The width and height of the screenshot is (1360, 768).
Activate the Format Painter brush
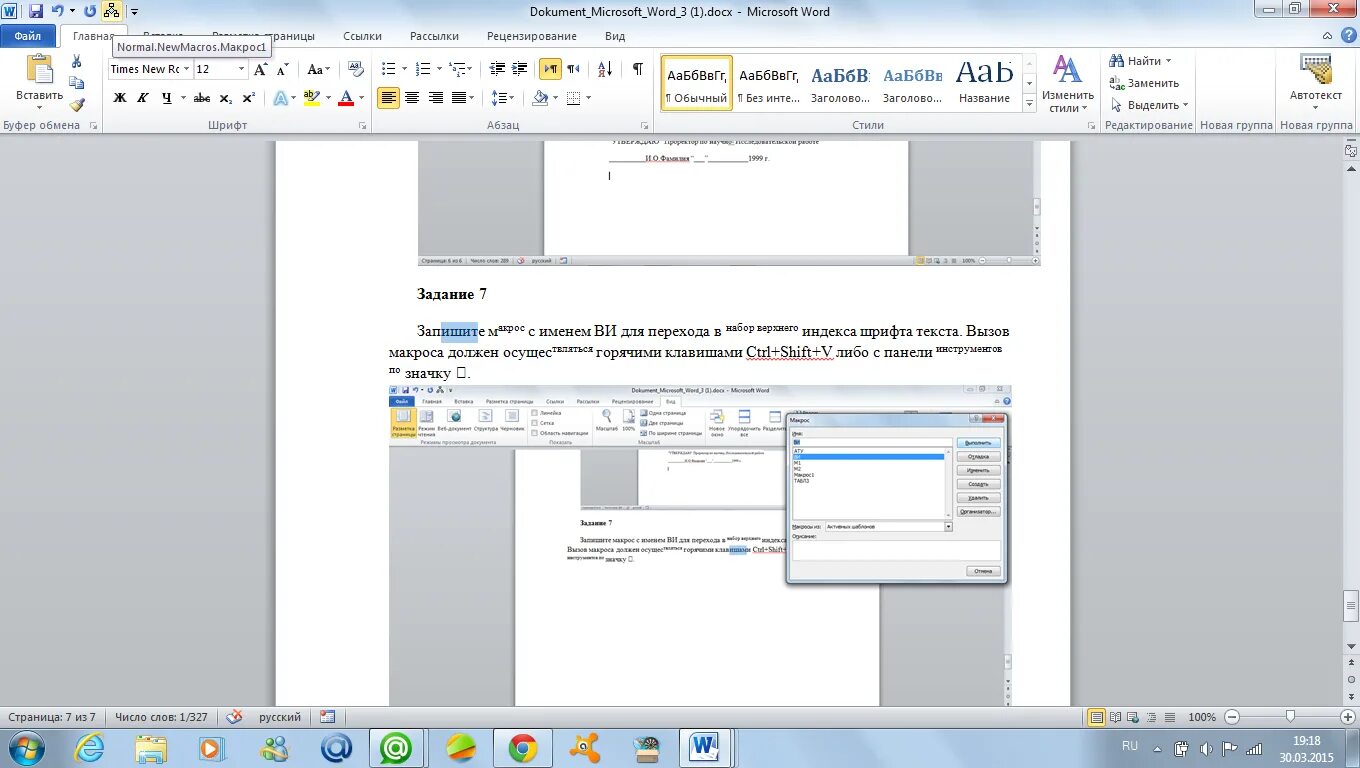point(77,104)
